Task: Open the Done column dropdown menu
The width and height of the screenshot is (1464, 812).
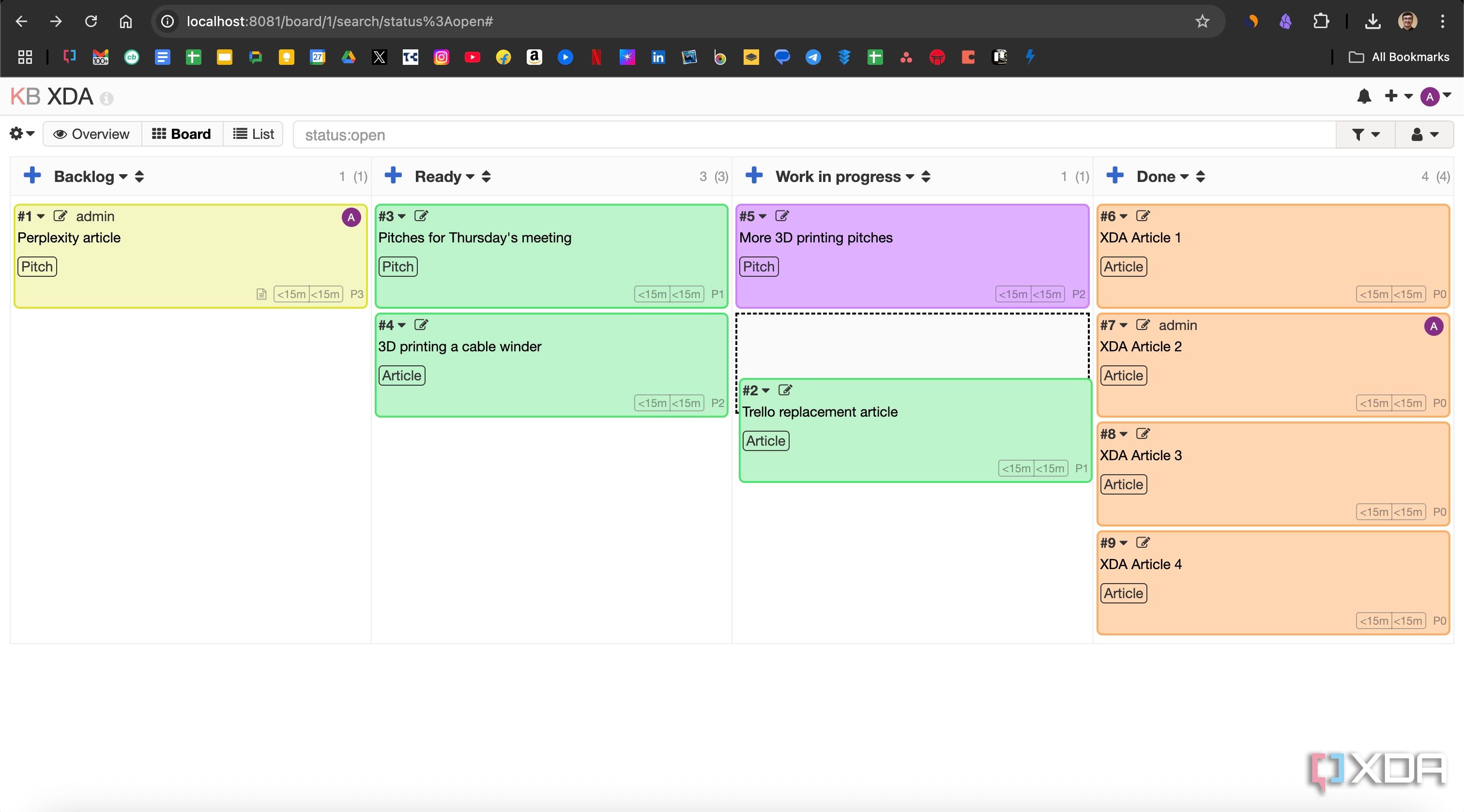Action: point(1184,177)
